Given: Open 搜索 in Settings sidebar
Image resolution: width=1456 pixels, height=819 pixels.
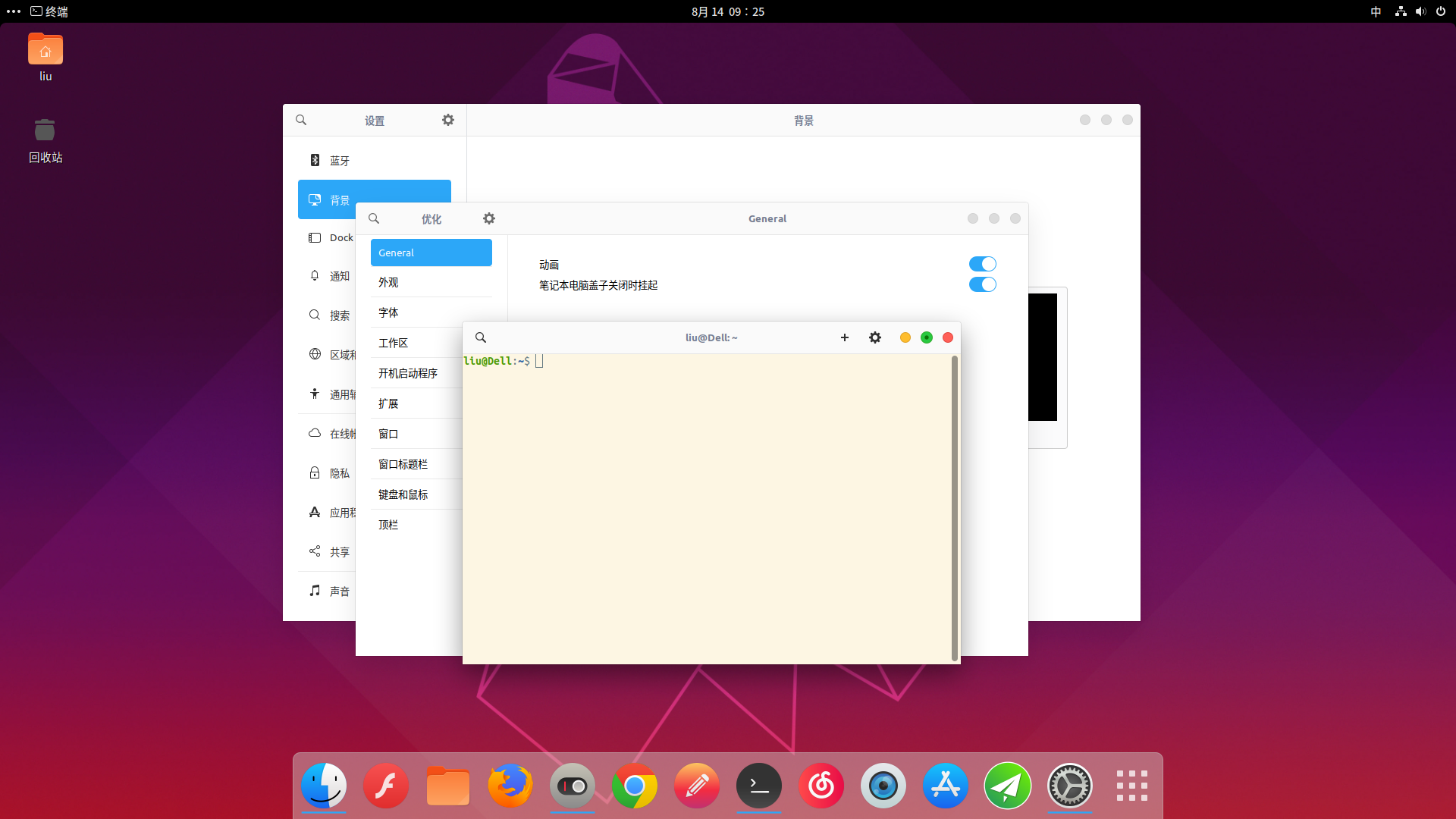Looking at the screenshot, I should click(x=327, y=315).
